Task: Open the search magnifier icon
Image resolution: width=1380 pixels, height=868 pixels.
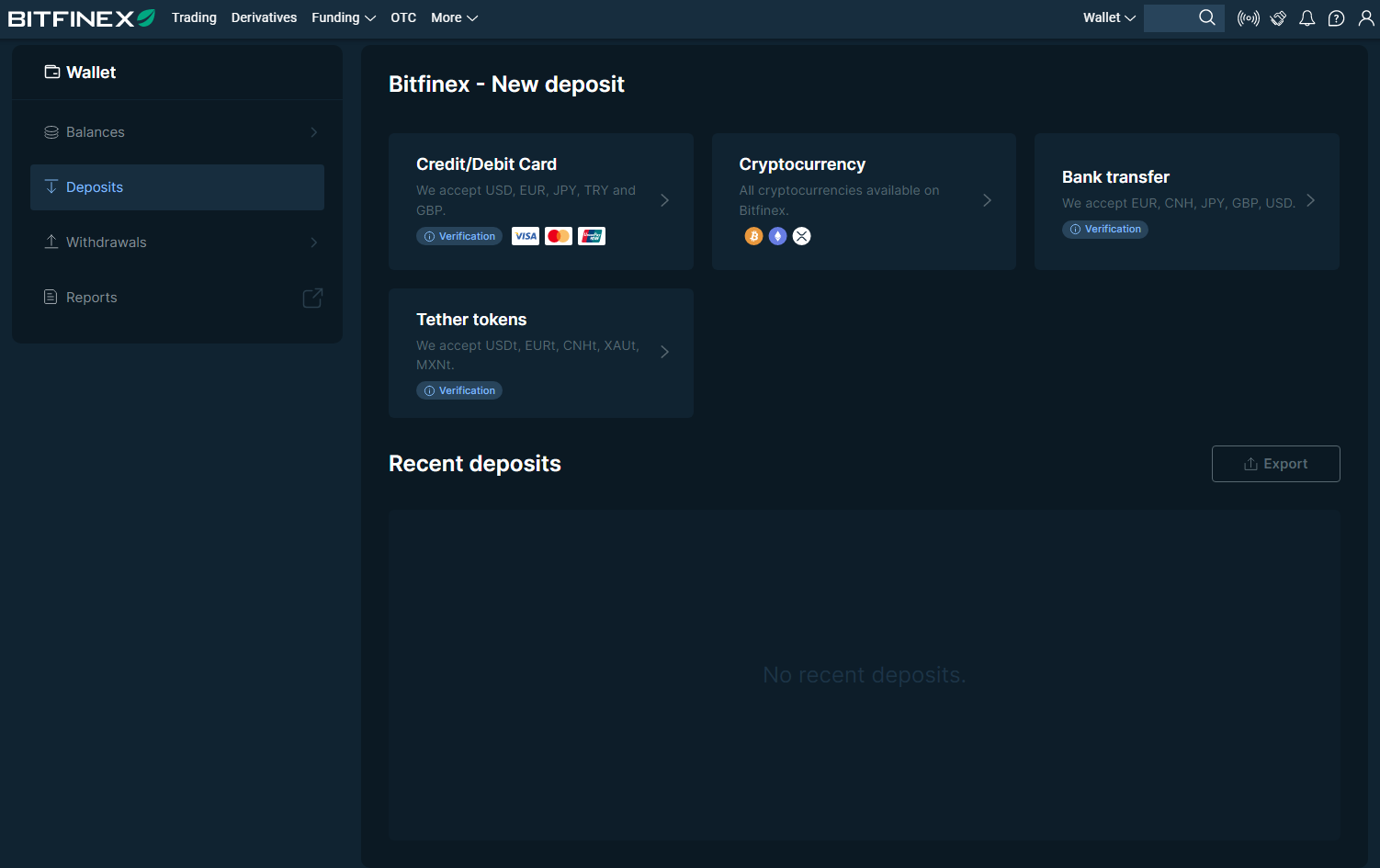Action: coord(1207,17)
